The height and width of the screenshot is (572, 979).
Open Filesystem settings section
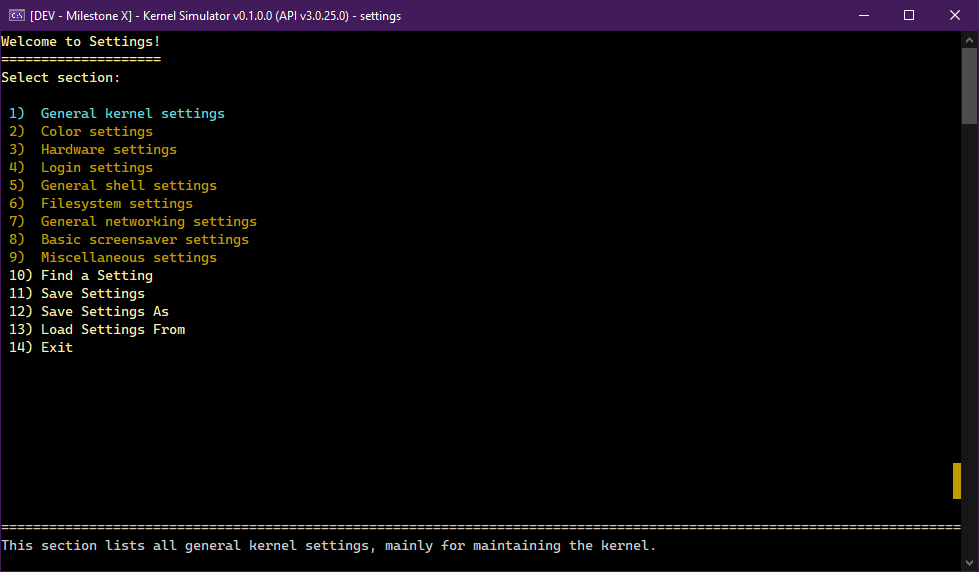[116, 204]
